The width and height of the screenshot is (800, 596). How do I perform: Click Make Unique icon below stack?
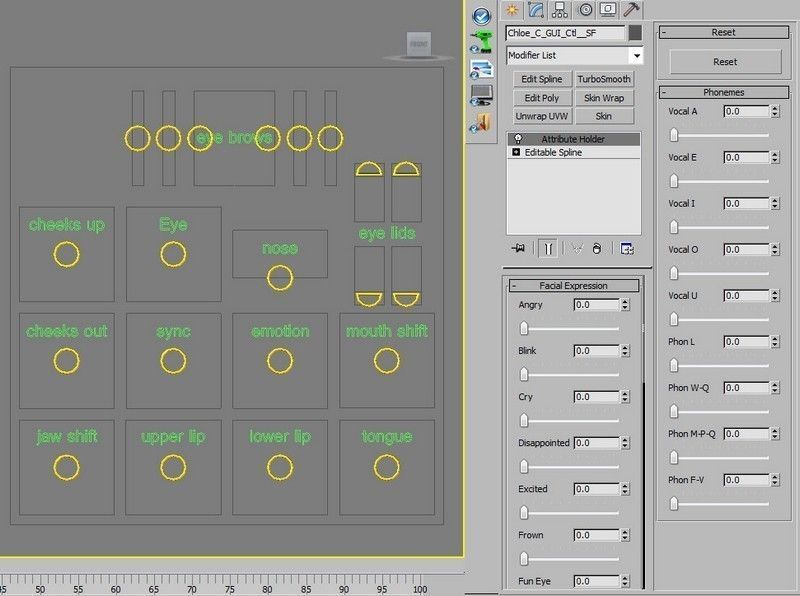[577, 249]
